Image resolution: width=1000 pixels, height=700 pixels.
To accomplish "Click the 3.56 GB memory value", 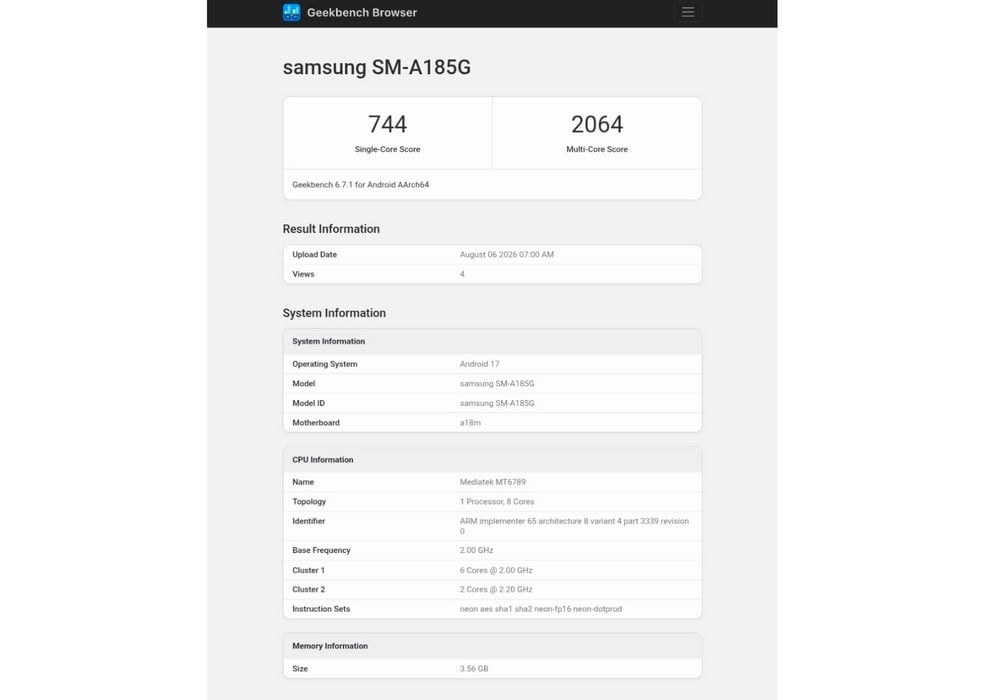I will point(474,669).
